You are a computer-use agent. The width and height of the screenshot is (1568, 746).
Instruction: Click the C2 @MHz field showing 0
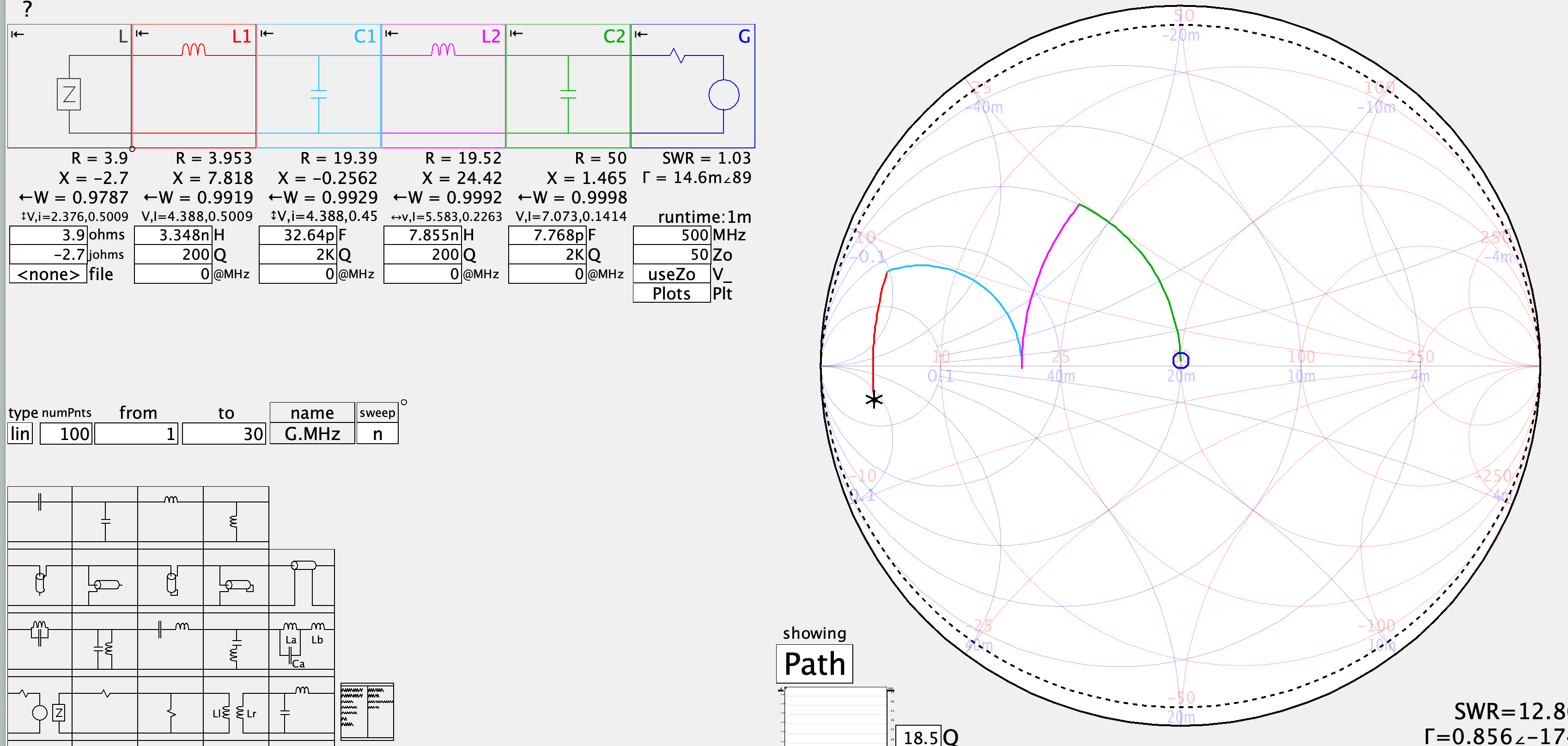click(547, 274)
